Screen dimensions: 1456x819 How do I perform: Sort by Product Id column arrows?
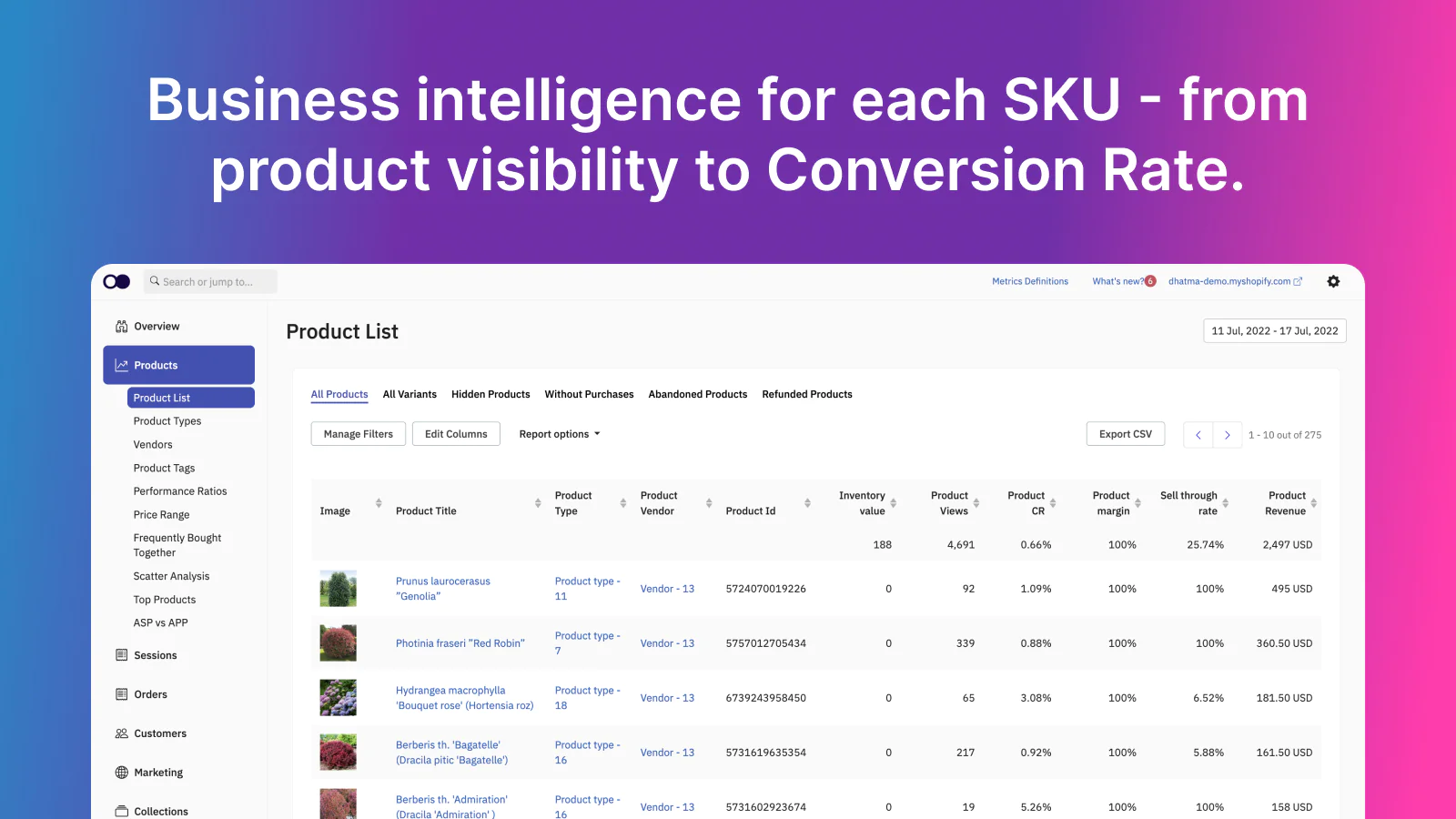(x=807, y=503)
